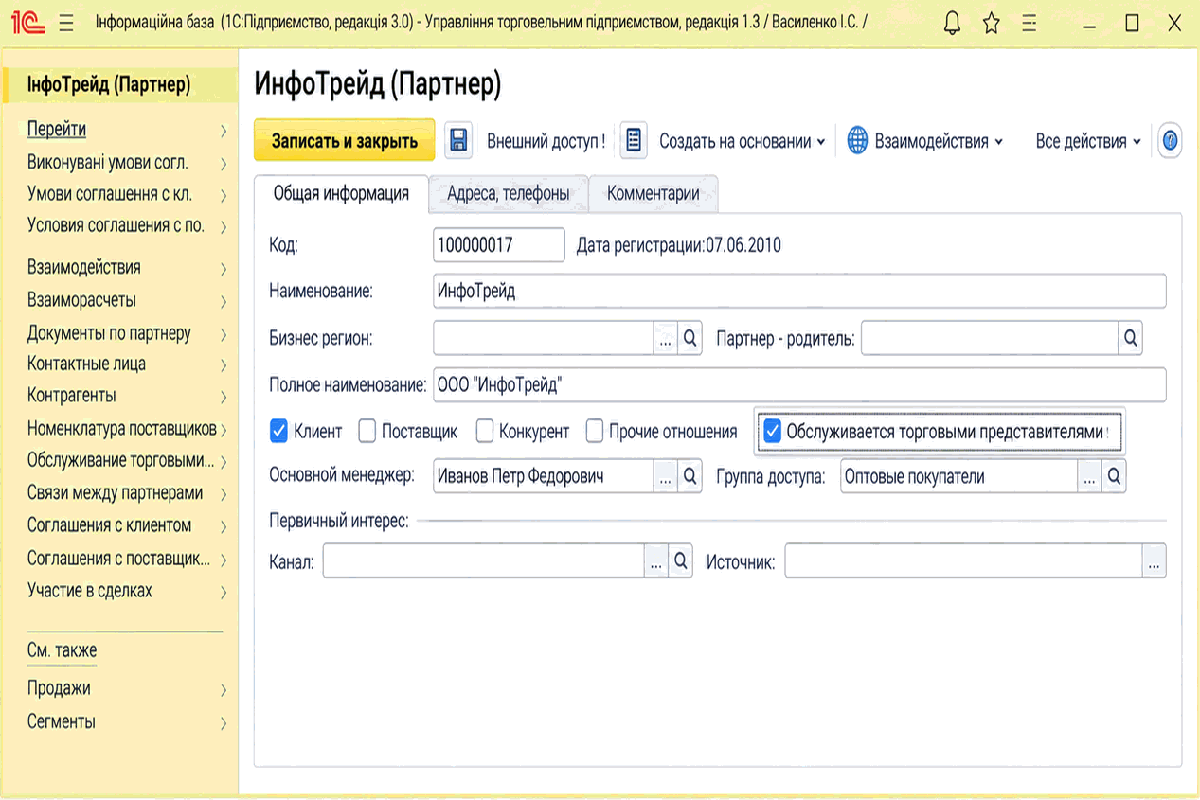Save with the floppy disk icon
The width and height of the screenshot is (1200, 800).
coord(458,141)
